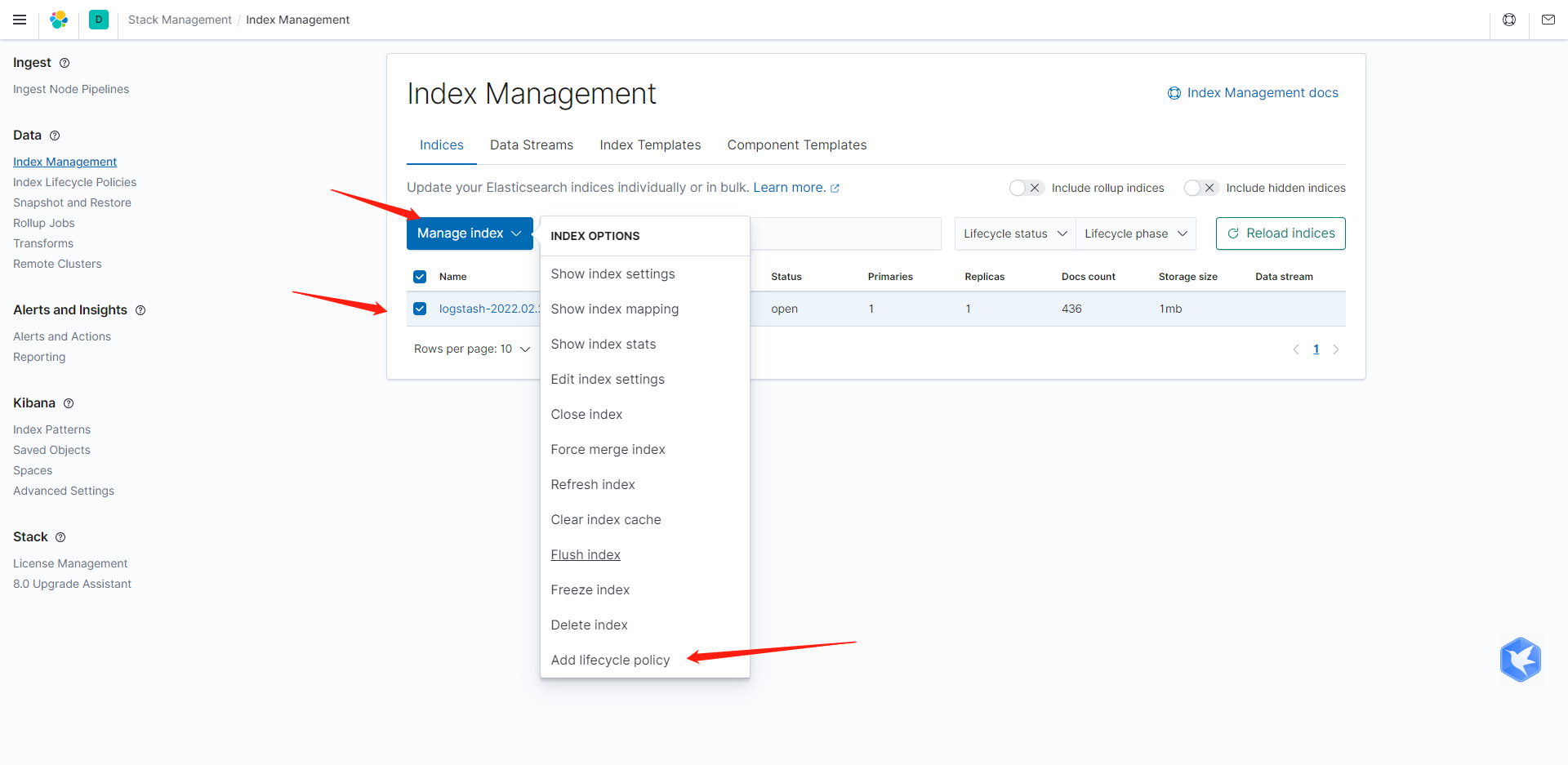
Task: Sort table by Docs count column
Action: 1088,277
